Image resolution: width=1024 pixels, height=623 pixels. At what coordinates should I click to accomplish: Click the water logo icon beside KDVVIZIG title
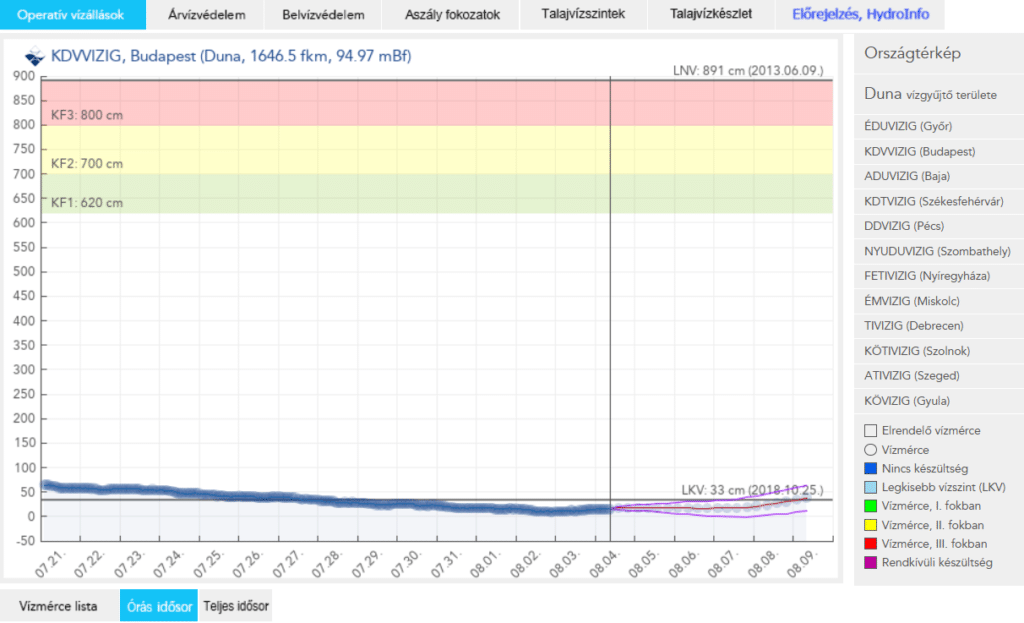[x=34, y=56]
